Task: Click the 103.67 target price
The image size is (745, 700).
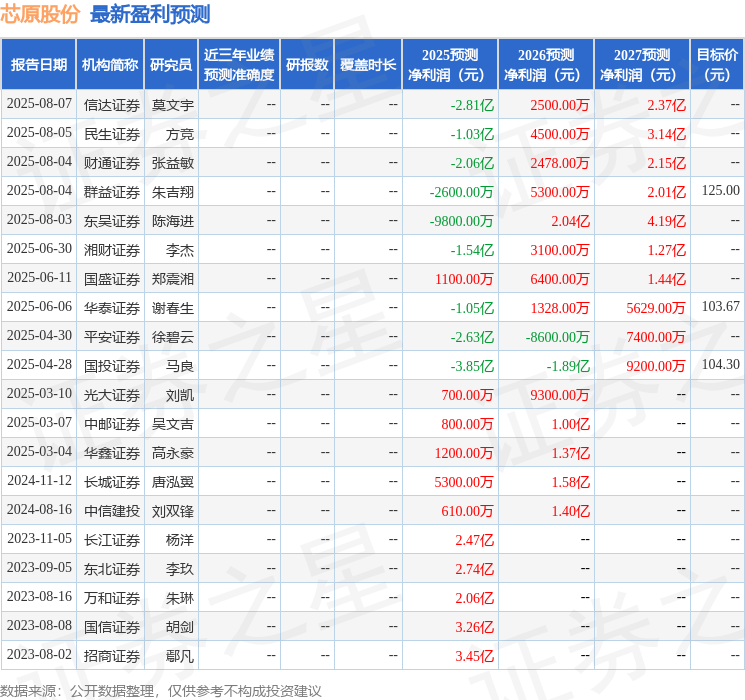Action: pyautogui.click(x=721, y=307)
